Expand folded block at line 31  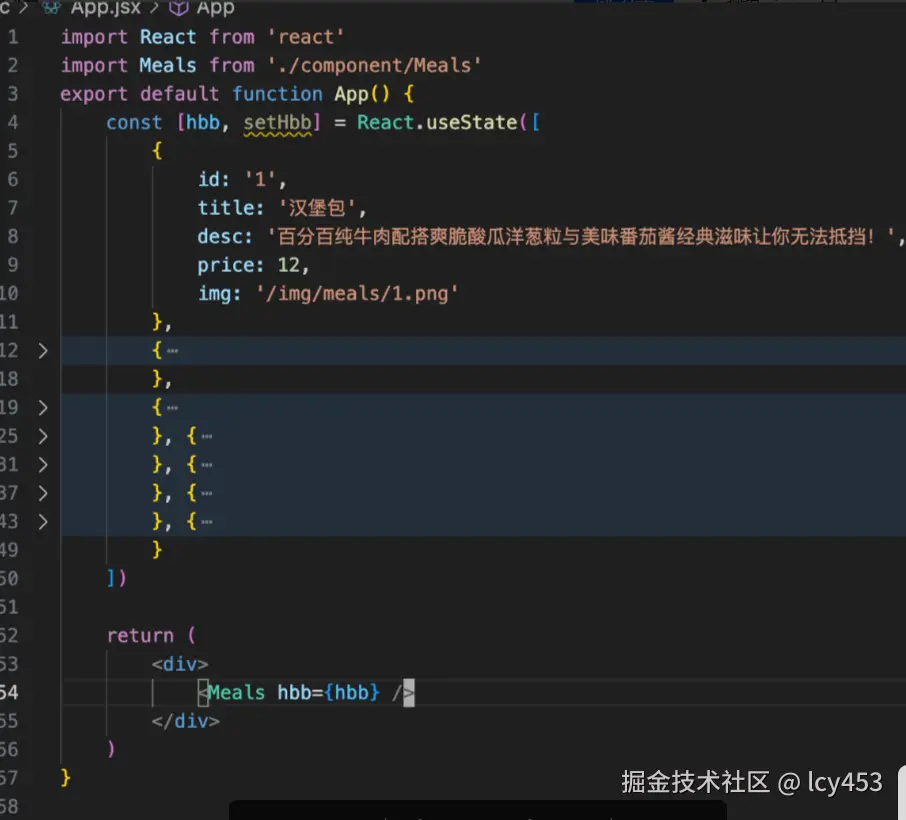[43, 465]
